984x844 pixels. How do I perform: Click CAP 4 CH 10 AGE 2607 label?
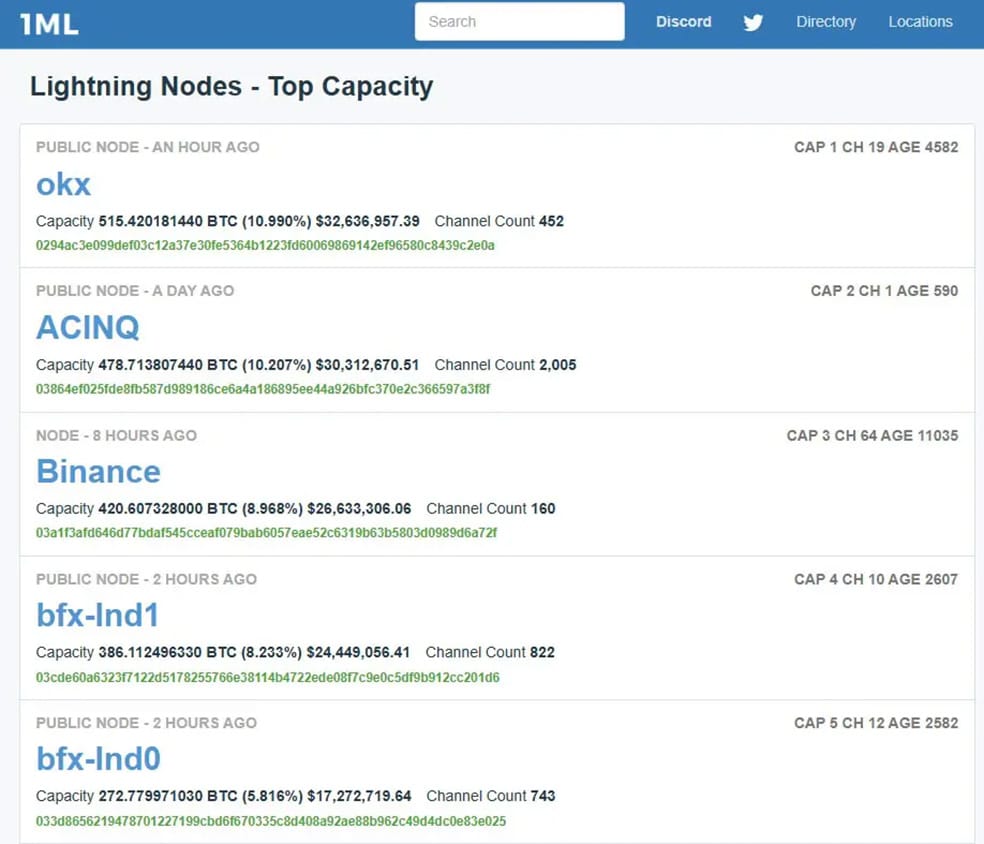coord(876,580)
